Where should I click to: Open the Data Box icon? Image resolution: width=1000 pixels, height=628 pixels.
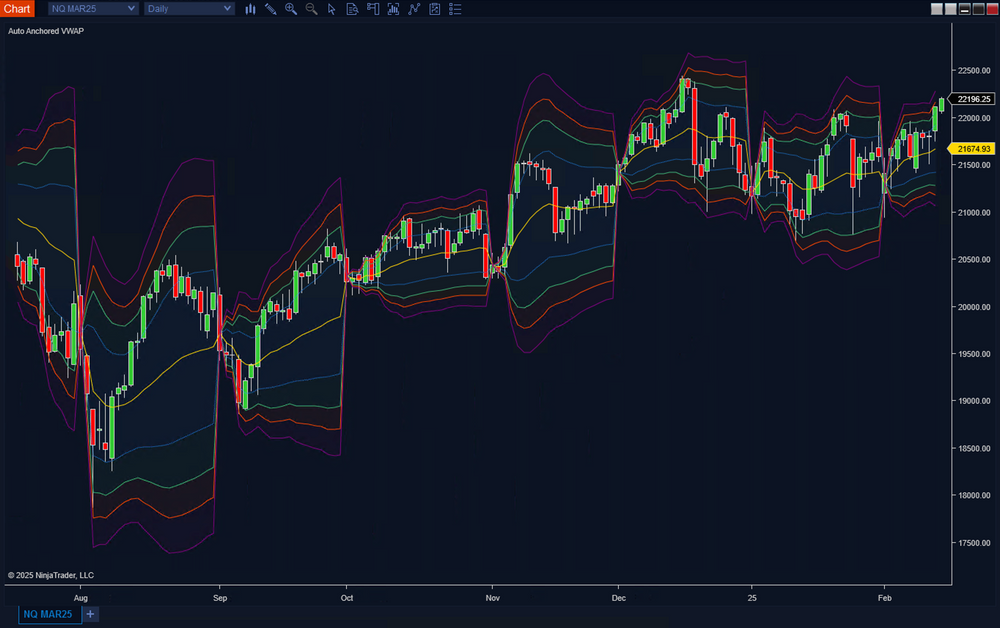click(351, 9)
